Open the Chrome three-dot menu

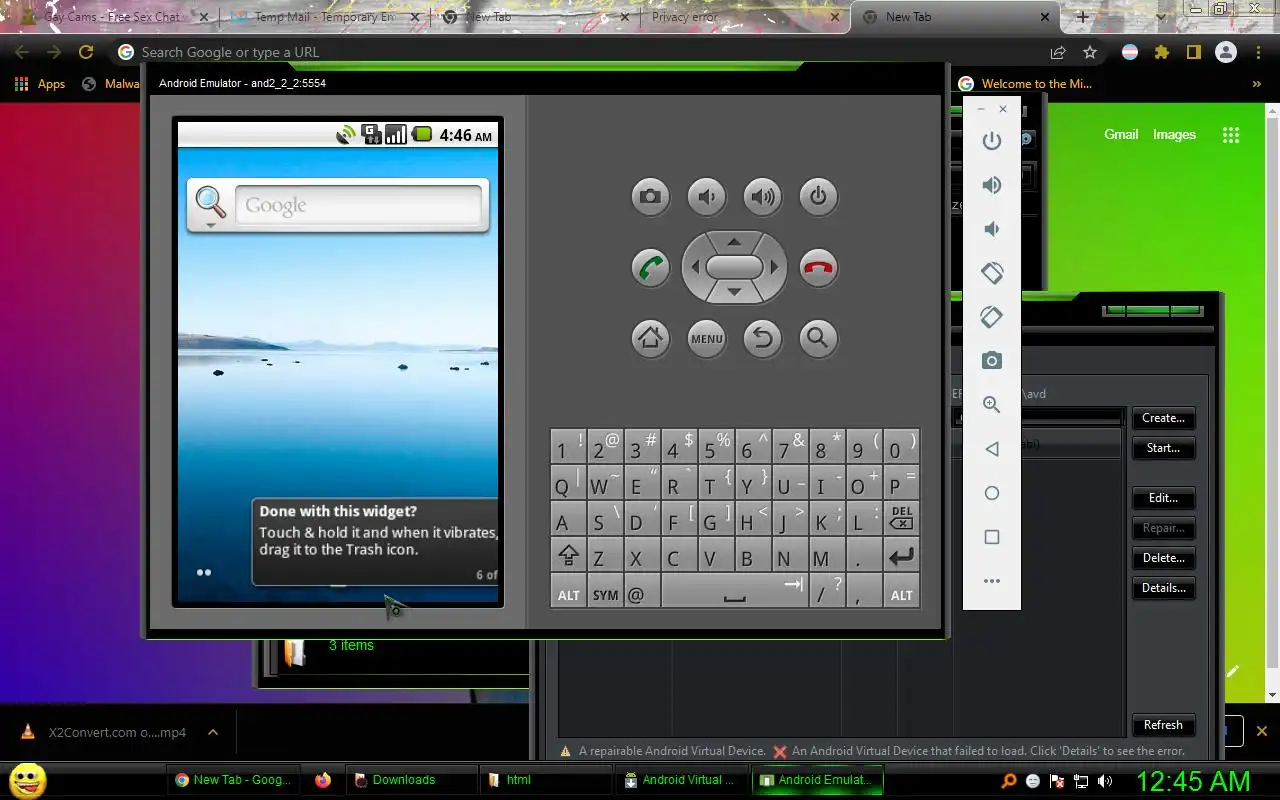[x=1258, y=52]
